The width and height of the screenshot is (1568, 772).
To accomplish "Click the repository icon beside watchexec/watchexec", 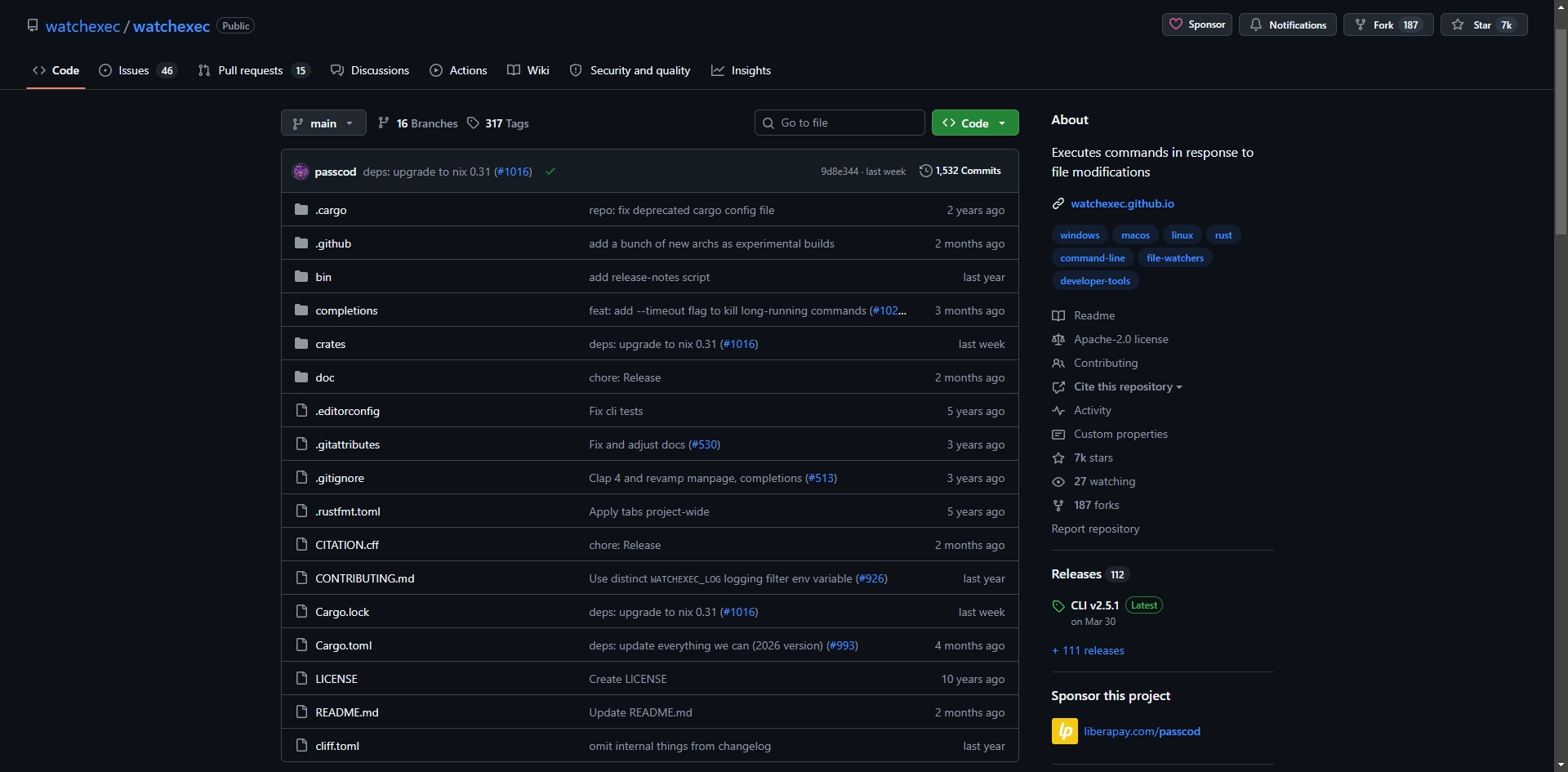I will (33, 25).
